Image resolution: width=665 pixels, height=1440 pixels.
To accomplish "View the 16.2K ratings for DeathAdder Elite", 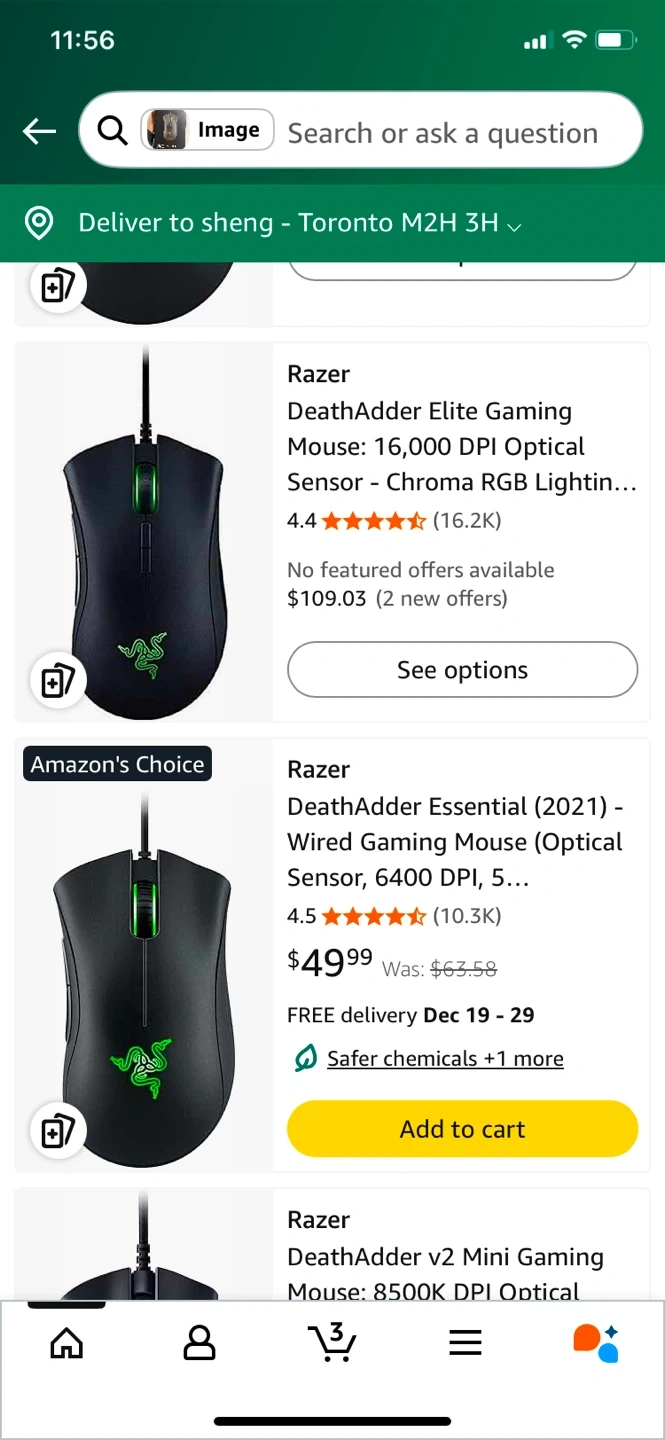I will [x=467, y=520].
